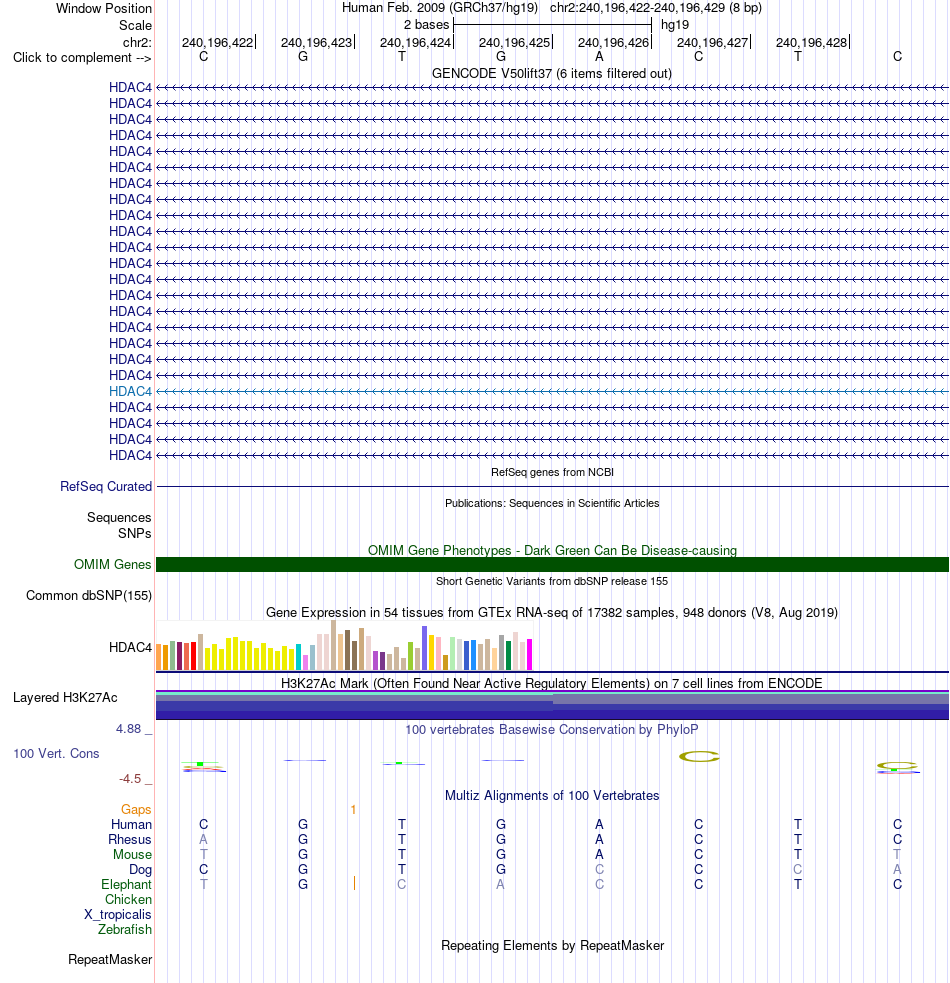950x983 pixels.
Task: Click the Mouse species label
Action: coord(132,855)
